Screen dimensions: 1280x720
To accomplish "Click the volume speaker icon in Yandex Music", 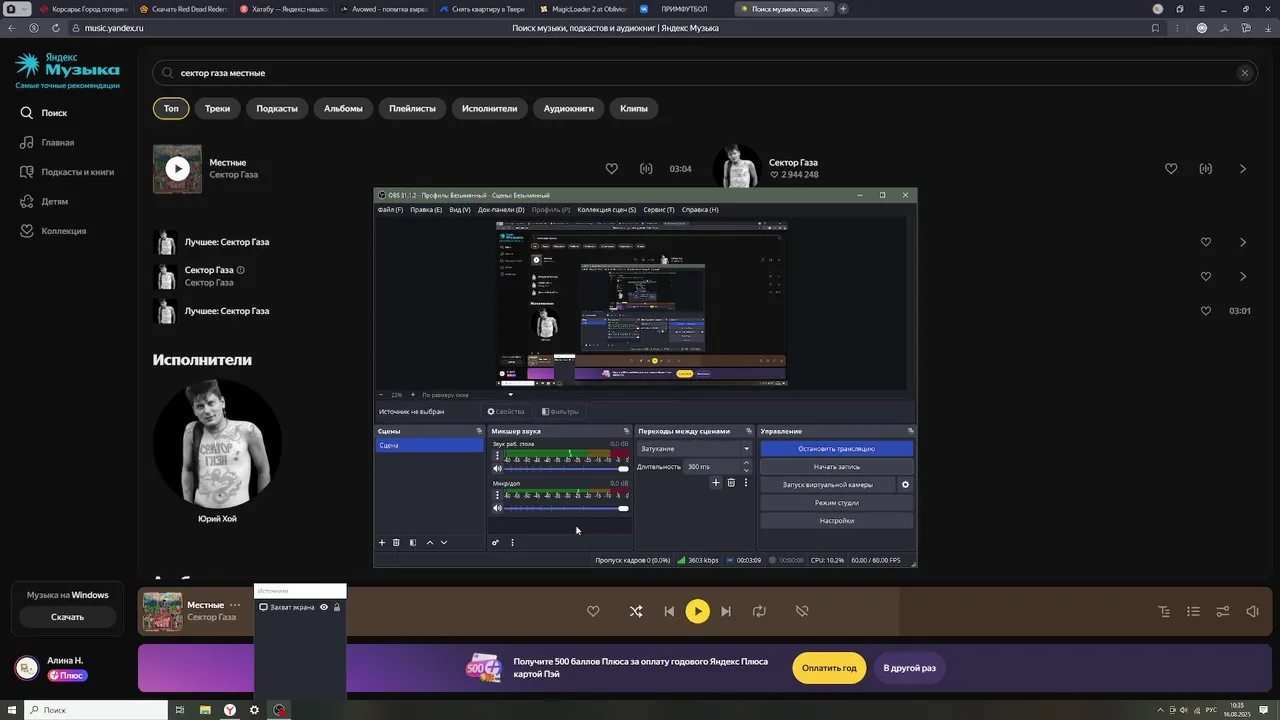I will click(x=1252, y=611).
